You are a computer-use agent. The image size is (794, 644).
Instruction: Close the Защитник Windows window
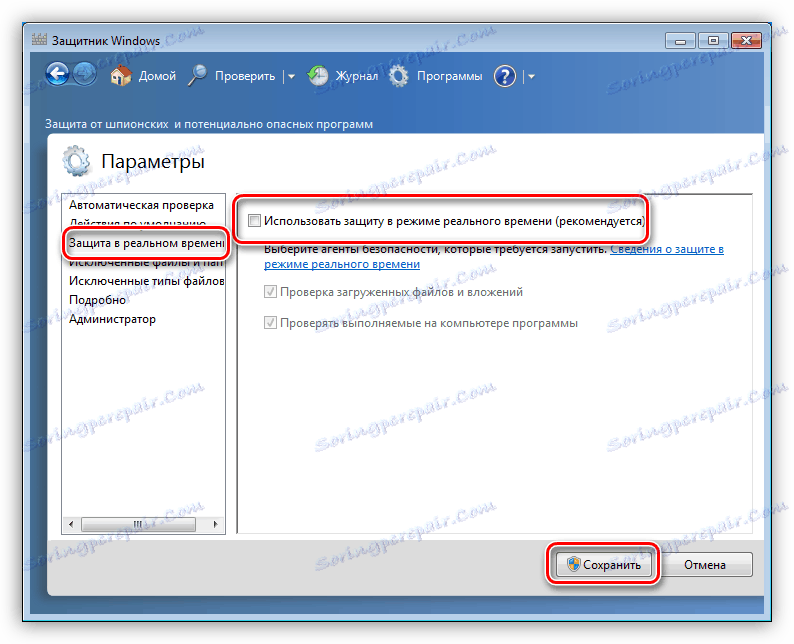(746, 41)
